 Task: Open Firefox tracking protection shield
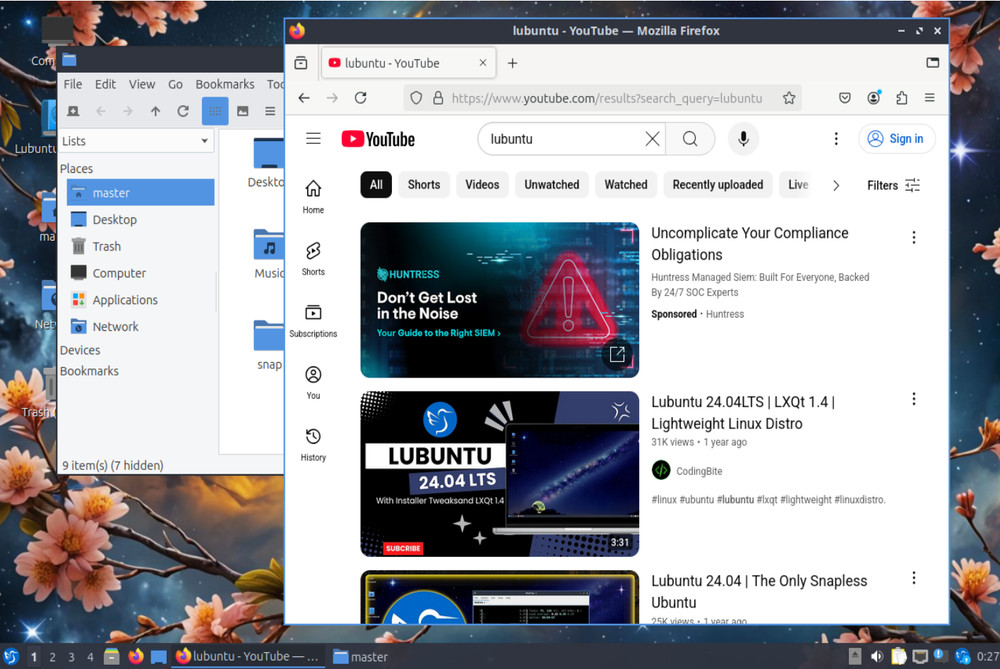tap(415, 98)
